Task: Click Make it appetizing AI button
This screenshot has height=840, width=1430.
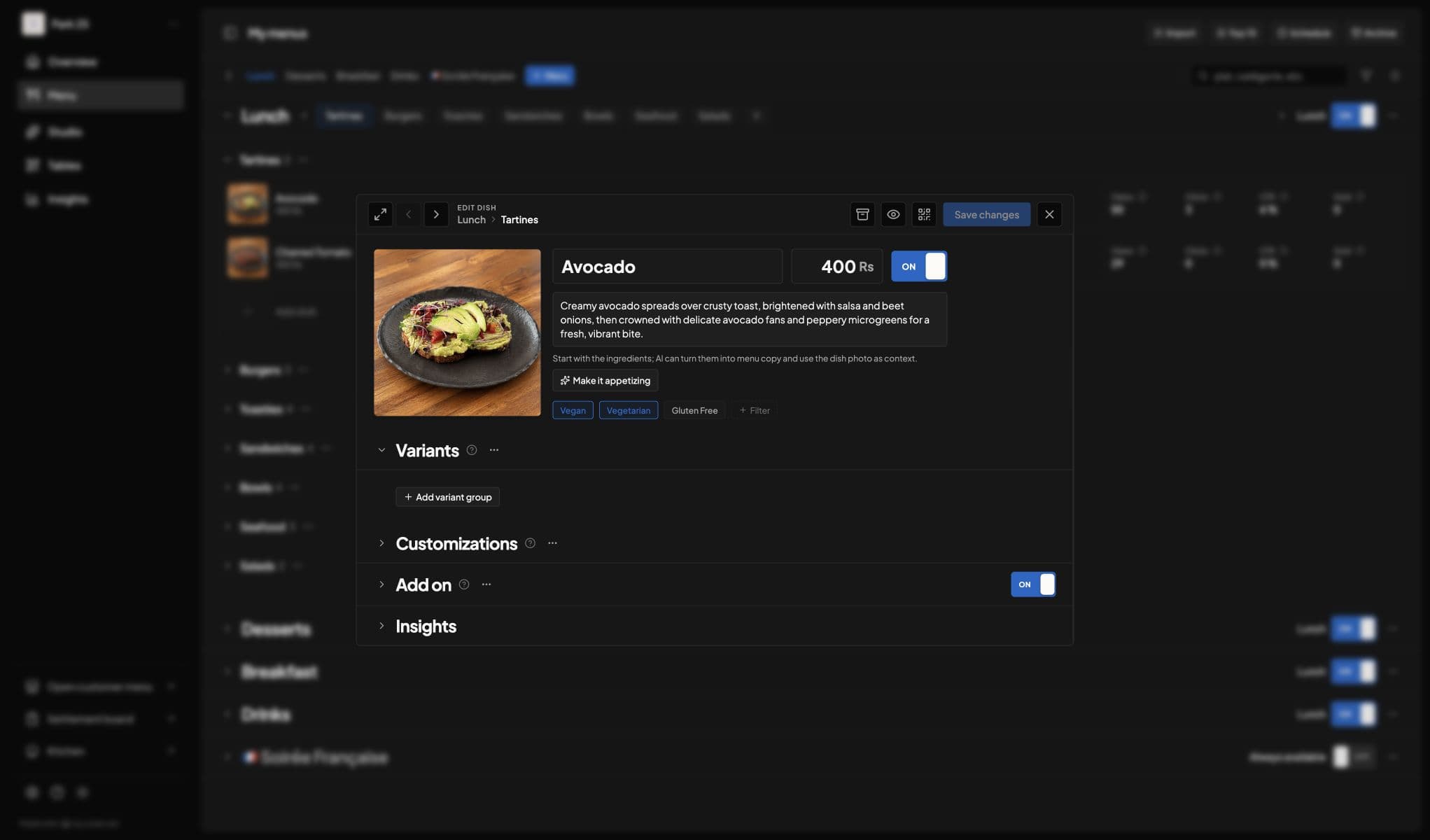Action: coord(605,381)
